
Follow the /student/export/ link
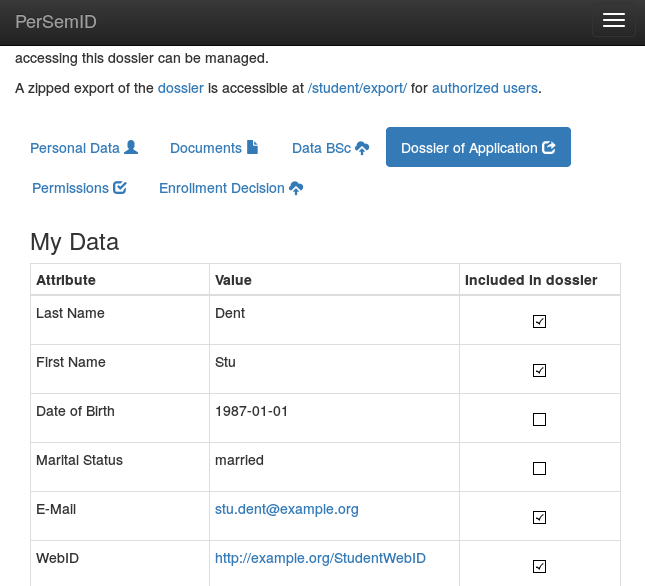click(357, 88)
